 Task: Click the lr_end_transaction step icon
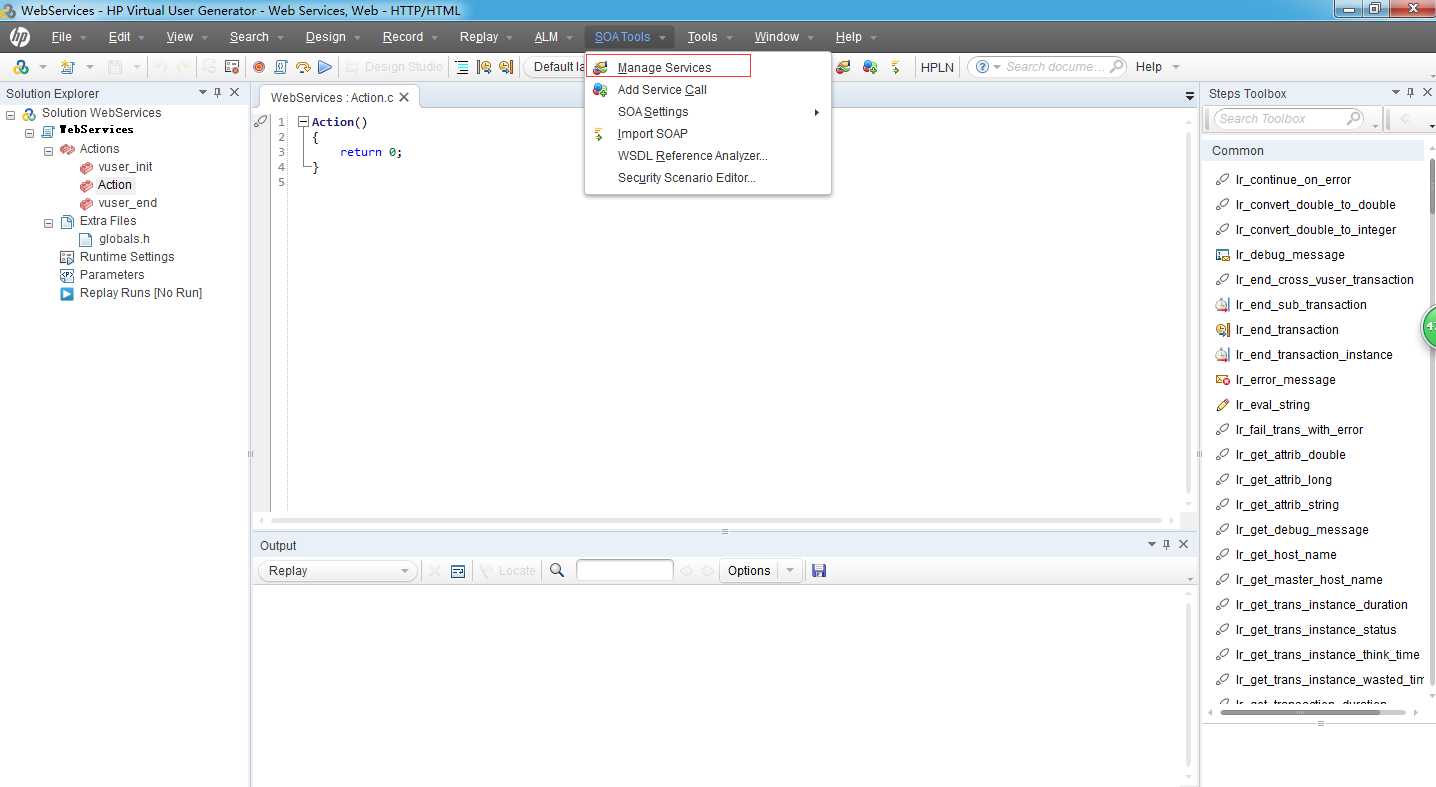[x=1222, y=330]
